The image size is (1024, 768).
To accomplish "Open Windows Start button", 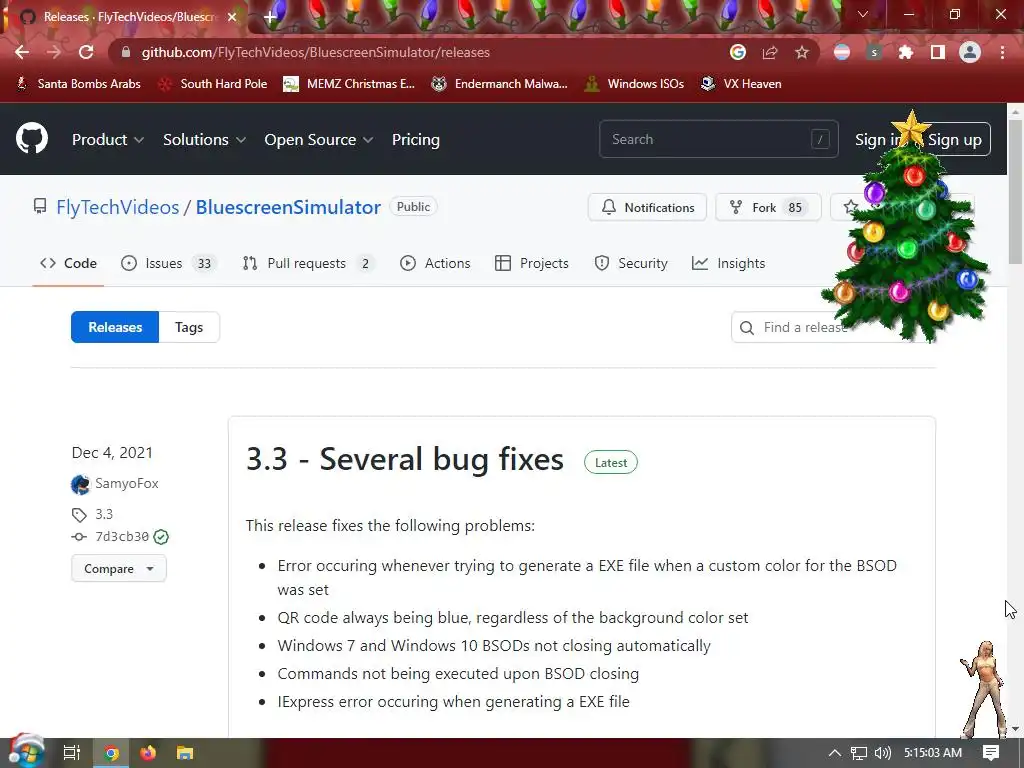I will coord(26,752).
